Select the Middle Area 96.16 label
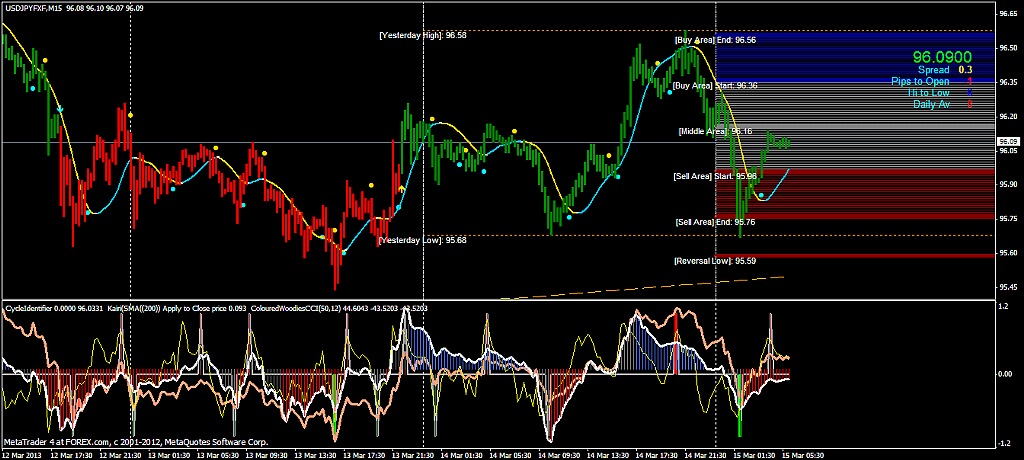The height and width of the screenshot is (460, 1024). [715, 131]
